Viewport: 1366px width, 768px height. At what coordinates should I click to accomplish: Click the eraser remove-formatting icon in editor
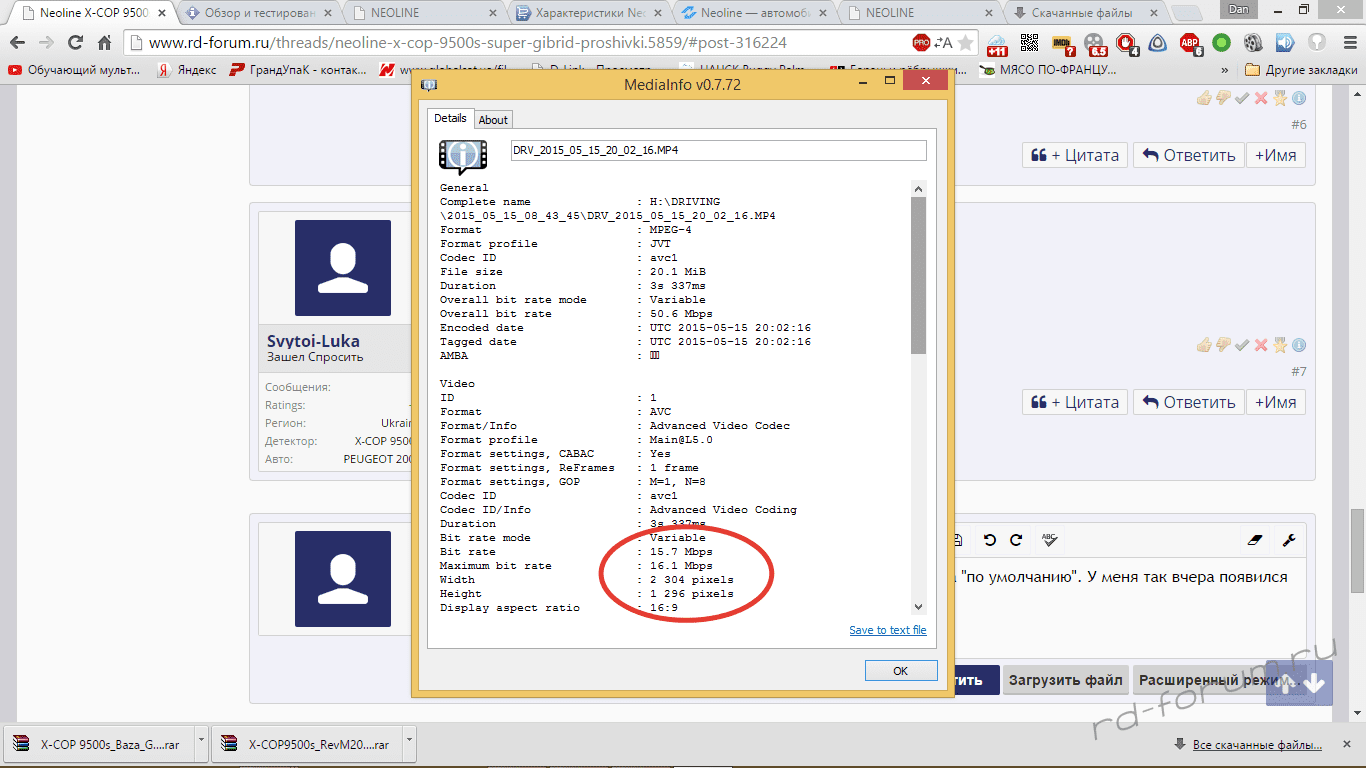pos(1256,540)
